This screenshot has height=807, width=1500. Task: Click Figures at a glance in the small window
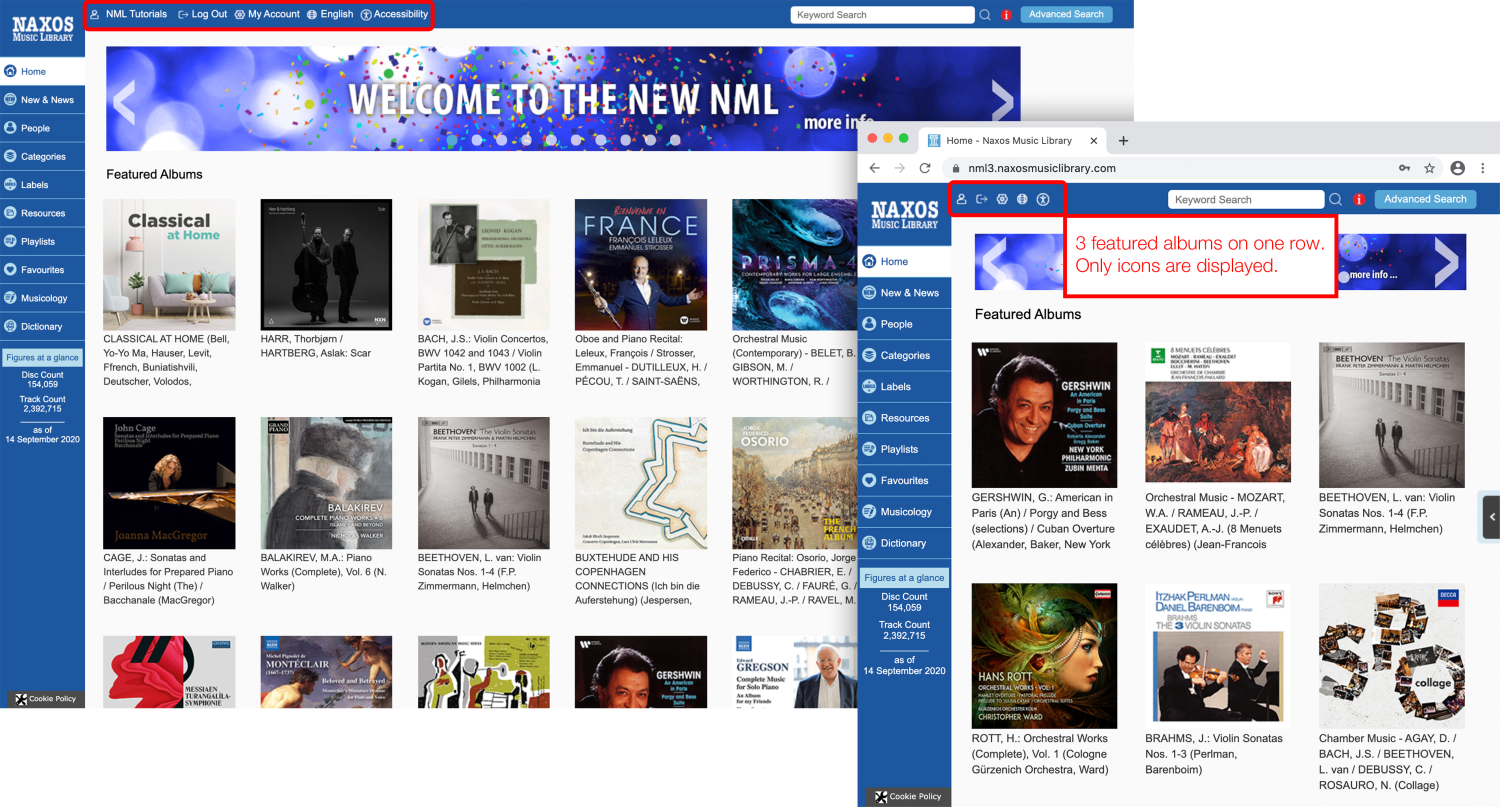[x=904, y=578]
